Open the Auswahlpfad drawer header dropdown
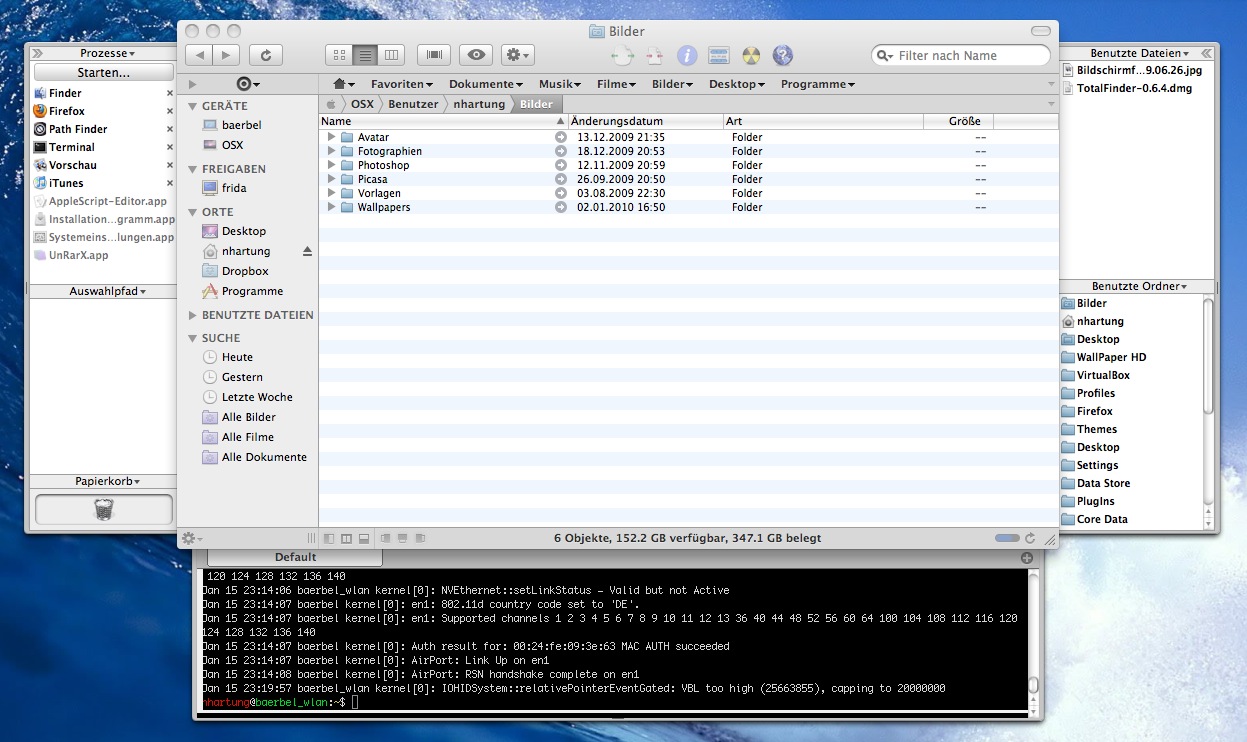The width and height of the screenshot is (1247, 742). click(107, 291)
